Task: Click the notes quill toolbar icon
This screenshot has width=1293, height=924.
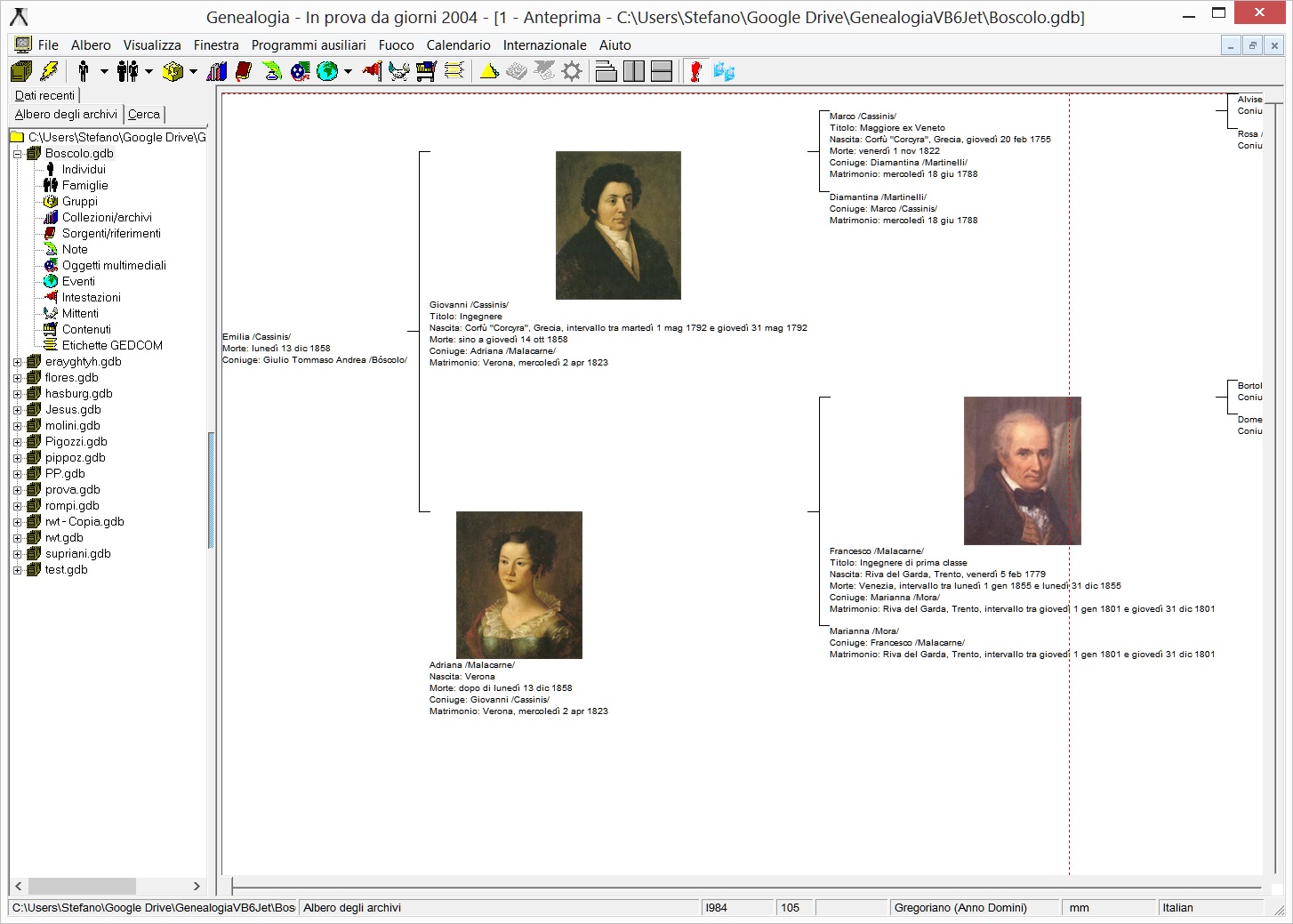Action: coord(272,71)
